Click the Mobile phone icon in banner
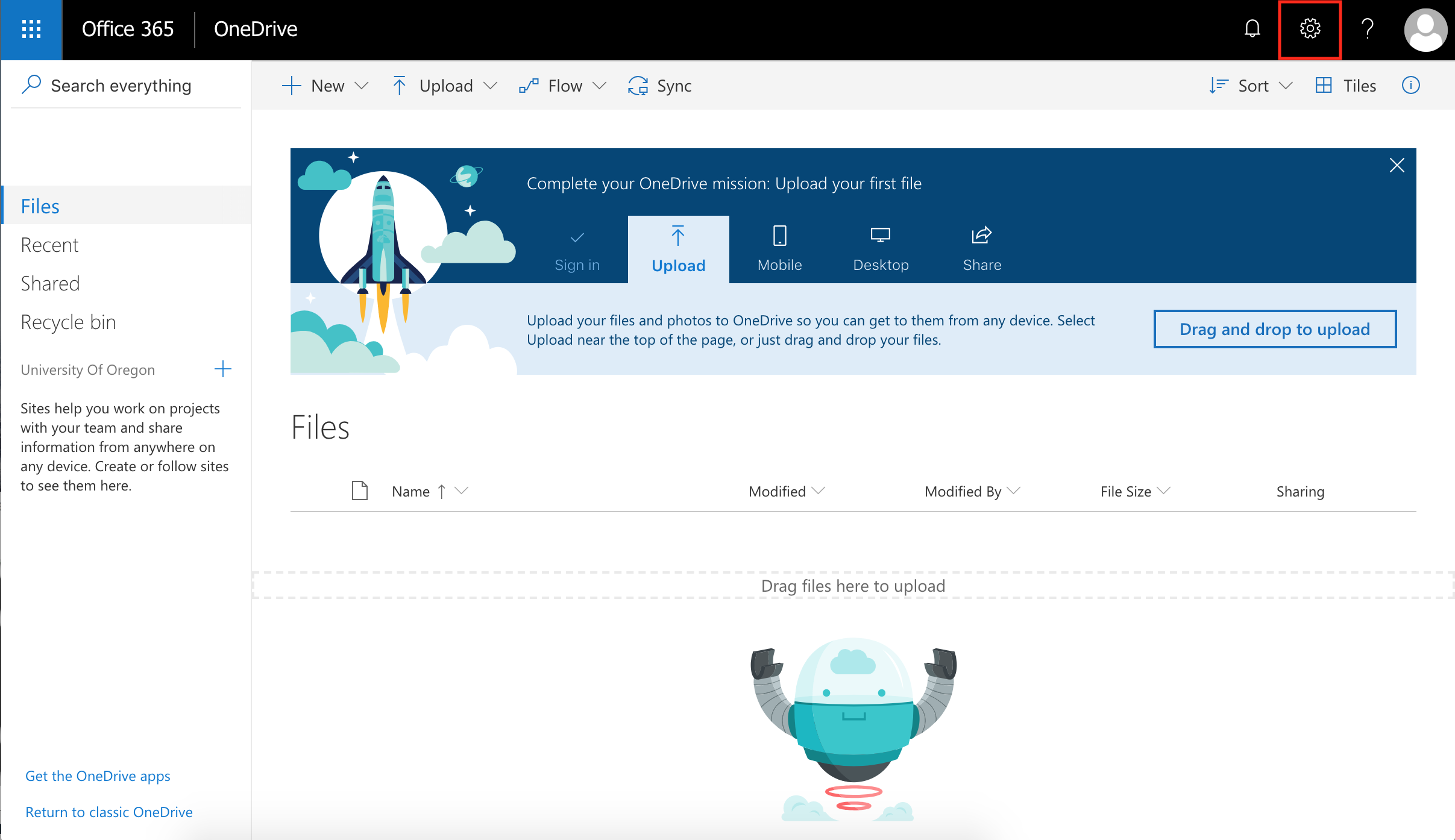The height and width of the screenshot is (840, 1455). coord(779,236)
